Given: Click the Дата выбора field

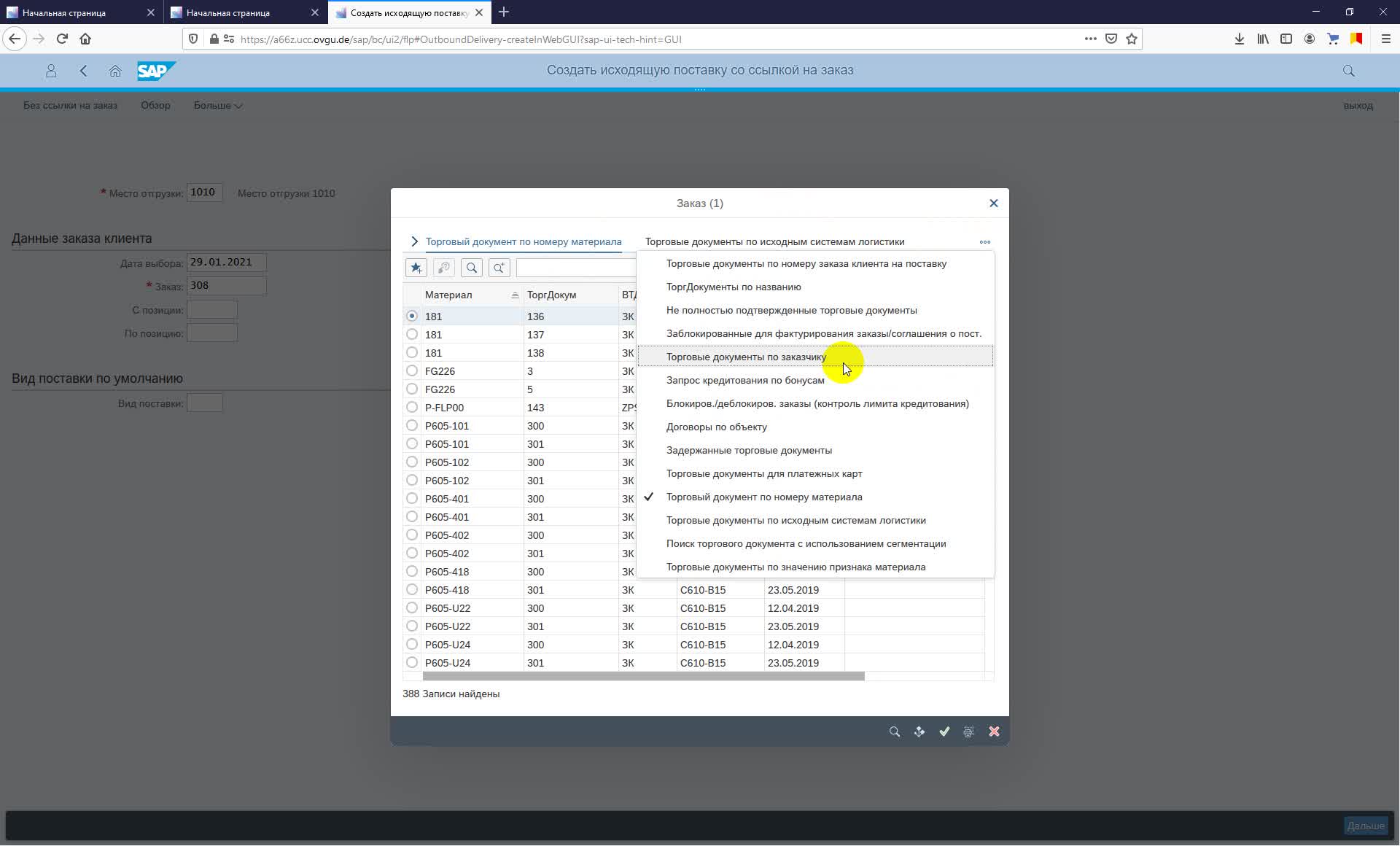Looking at the screenshot, I should [x=227, y=263].
